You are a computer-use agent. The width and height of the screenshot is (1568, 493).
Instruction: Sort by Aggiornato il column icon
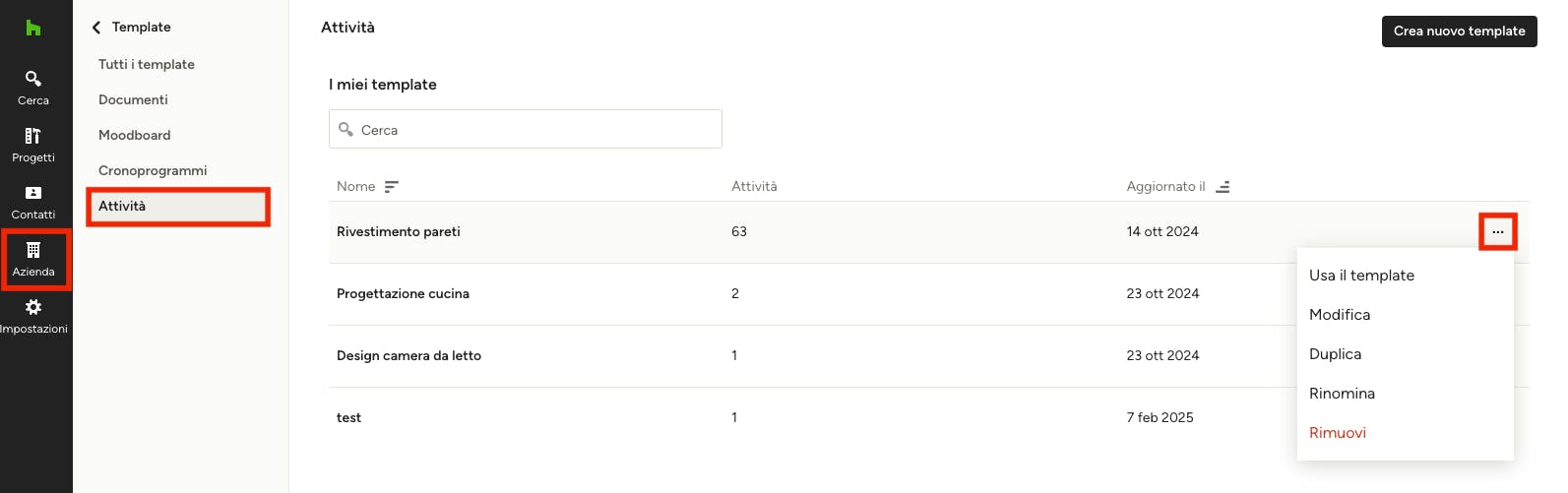tap(1223, 187)
